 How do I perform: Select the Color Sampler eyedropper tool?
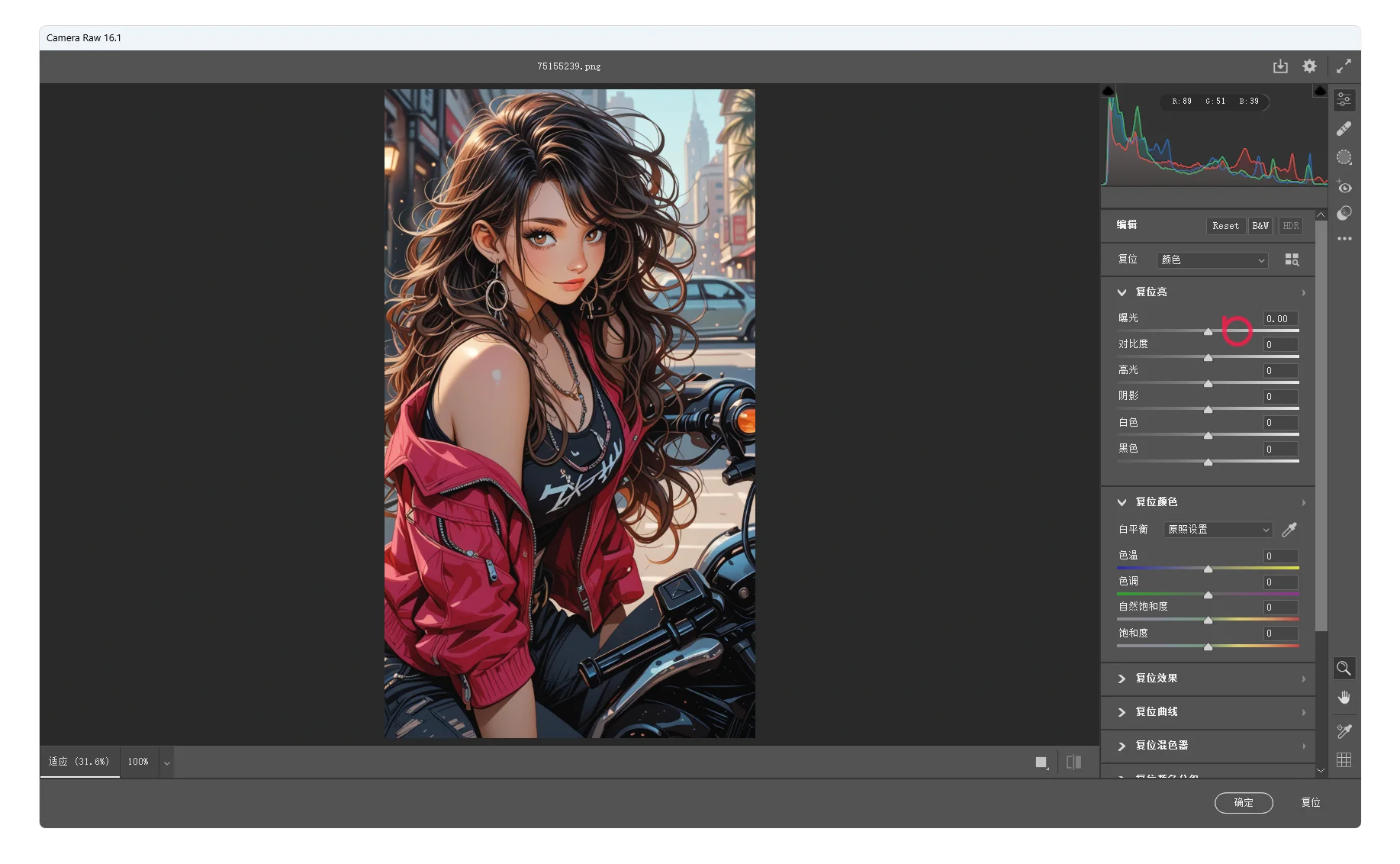1344,731
